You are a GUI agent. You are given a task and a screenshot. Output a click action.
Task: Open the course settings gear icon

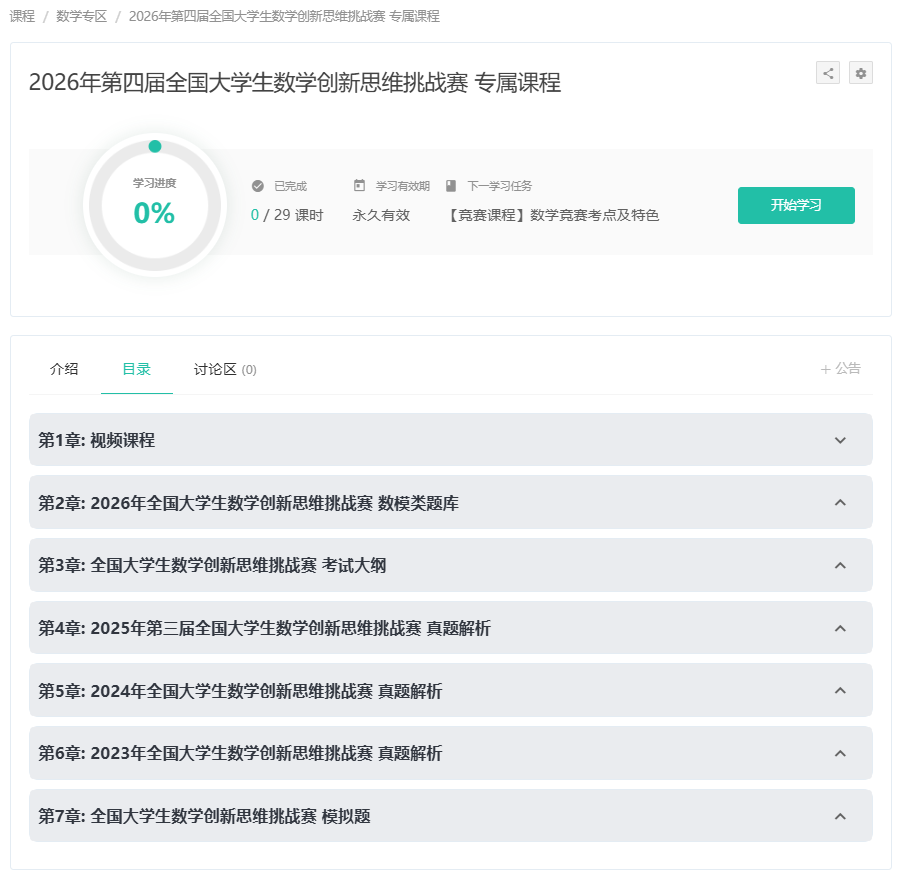[860, 73]
